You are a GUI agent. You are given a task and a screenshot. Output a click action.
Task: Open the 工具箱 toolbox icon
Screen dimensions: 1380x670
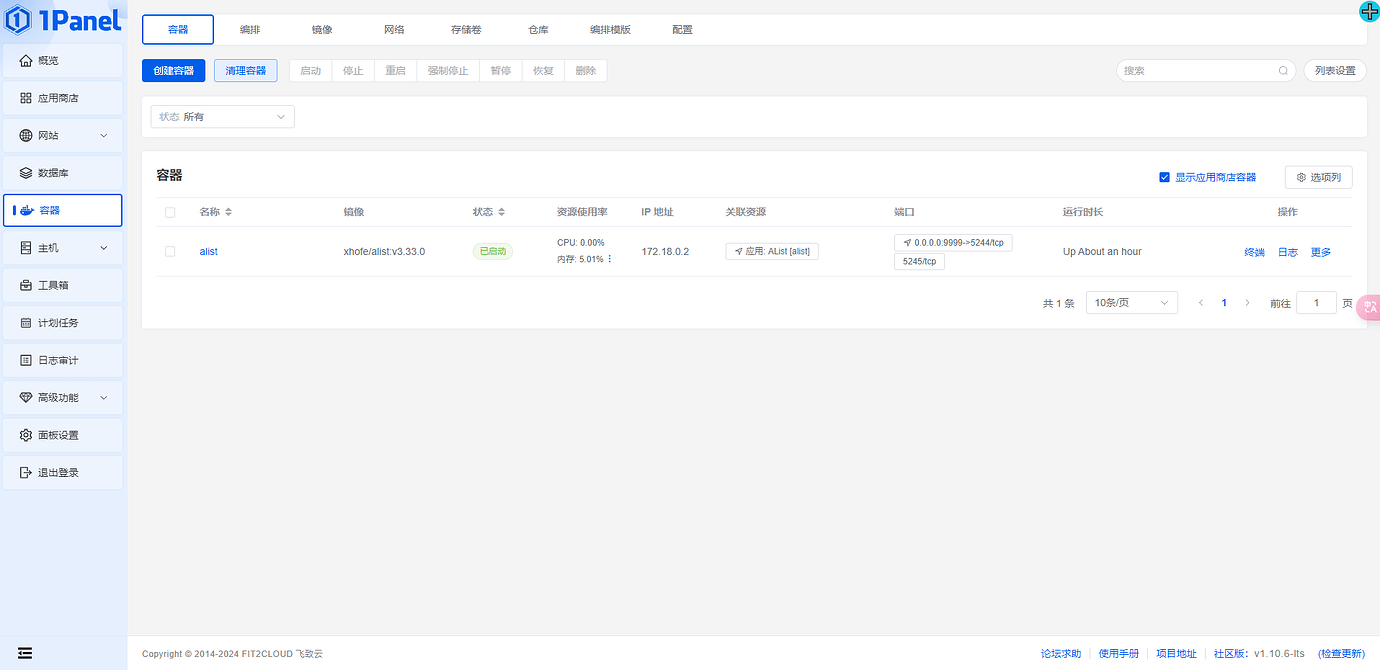coord(28,285)
